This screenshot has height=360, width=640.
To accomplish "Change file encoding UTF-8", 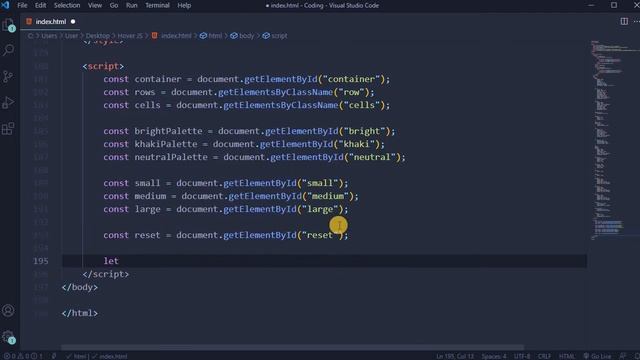I will [x=522, y=356].
